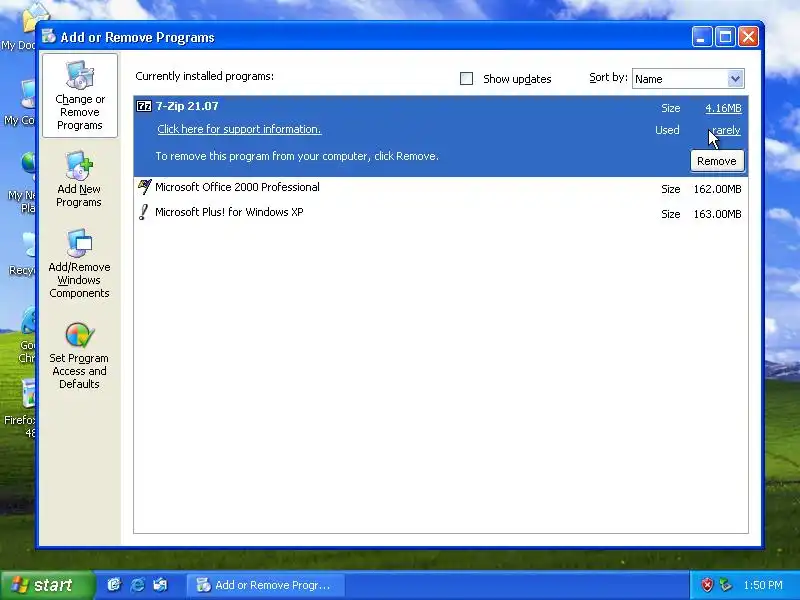Open the 7-Zip support information link
The width and height of the screenshot is (800, 600).
point(239,129)
